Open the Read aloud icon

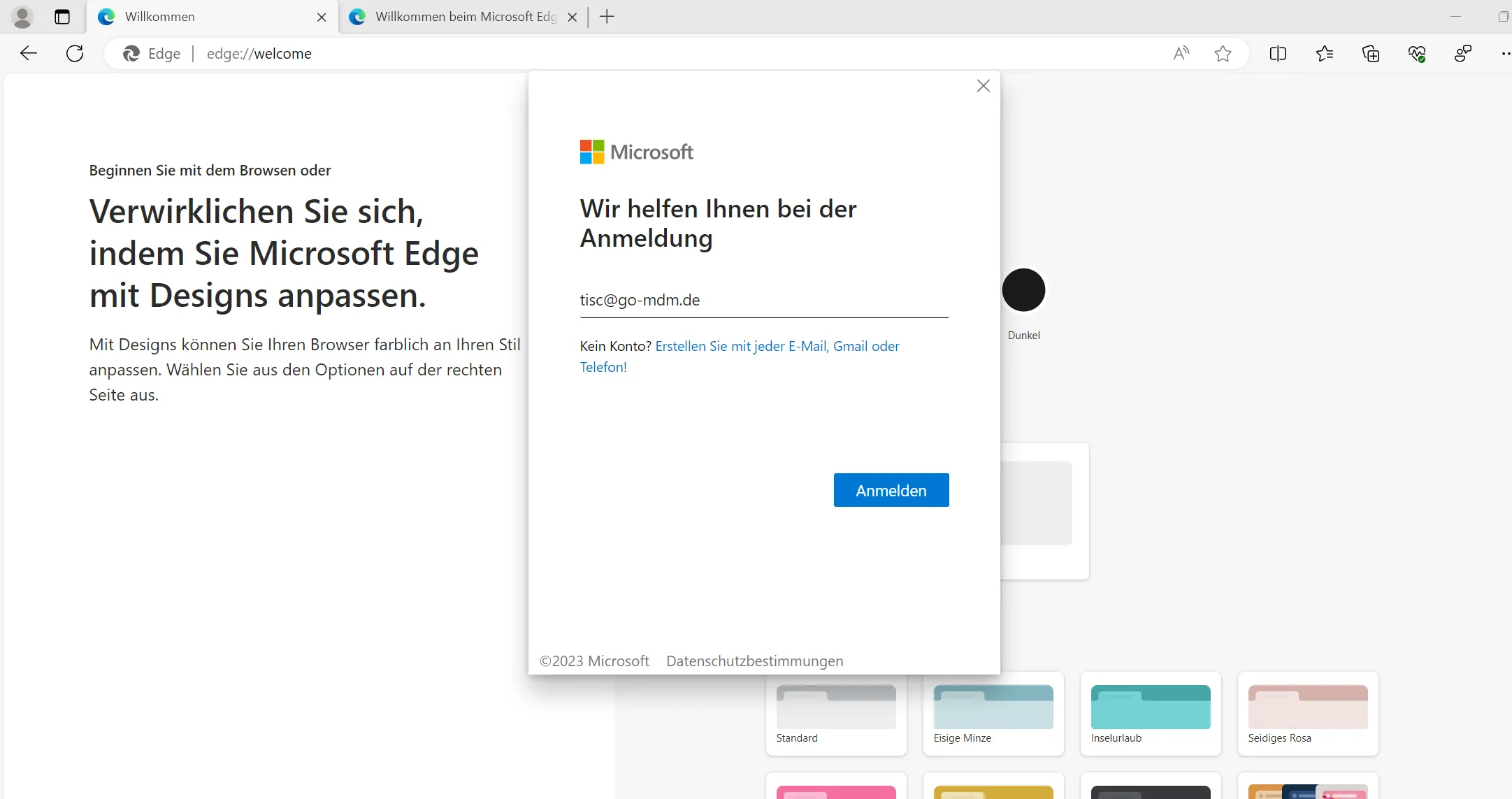(x=1181, y=53)
